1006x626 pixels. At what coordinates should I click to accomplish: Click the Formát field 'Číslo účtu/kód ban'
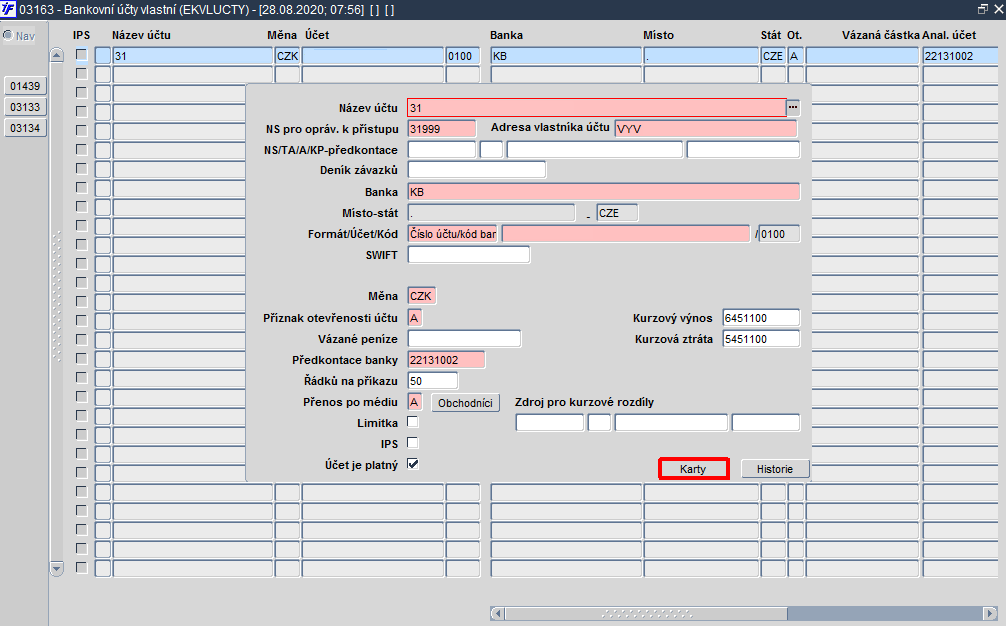click(x=453, y=234)
